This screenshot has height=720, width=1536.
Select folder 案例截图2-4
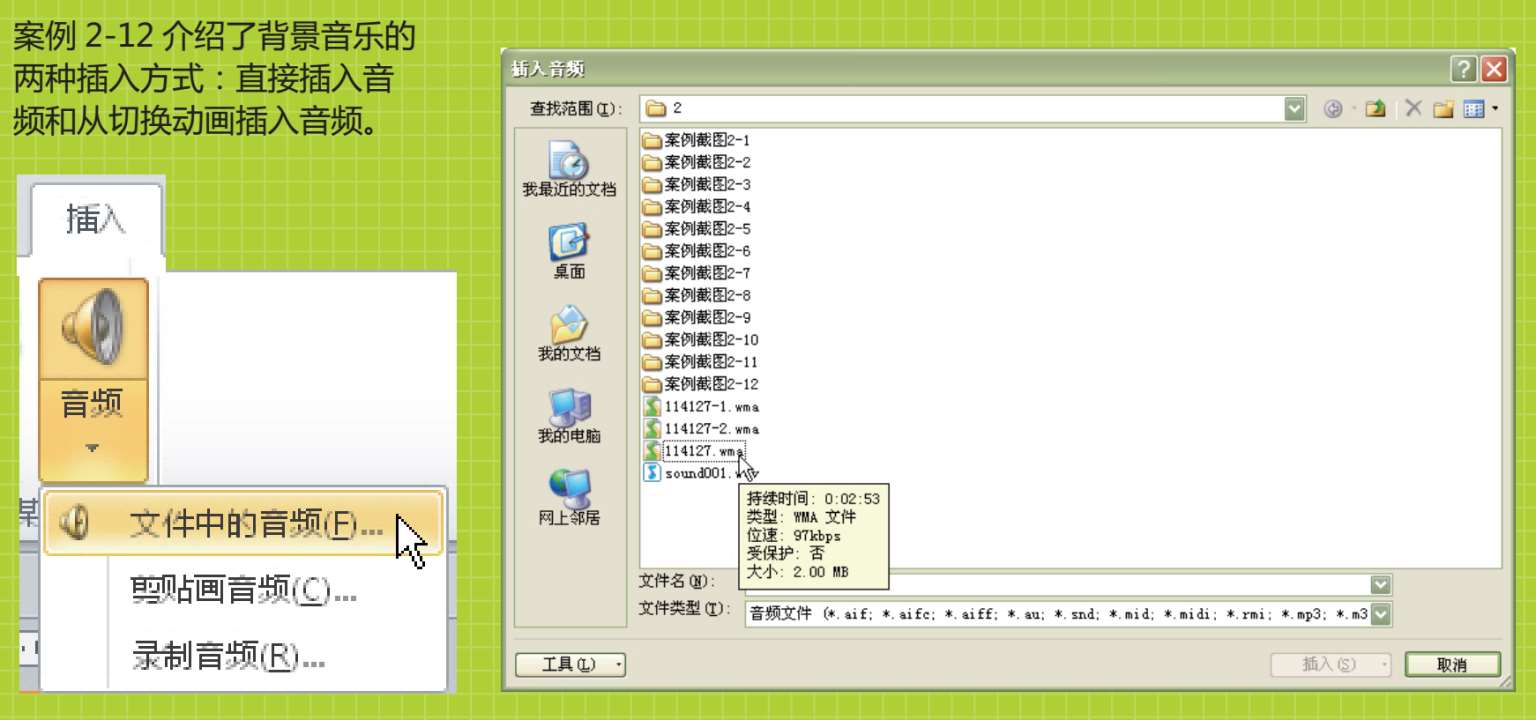[696, 207]
